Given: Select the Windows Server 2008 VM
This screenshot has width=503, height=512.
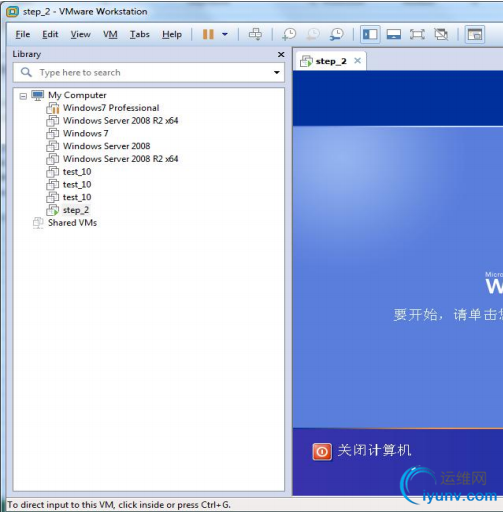Looking at the screenshot, I should point(107,146).
